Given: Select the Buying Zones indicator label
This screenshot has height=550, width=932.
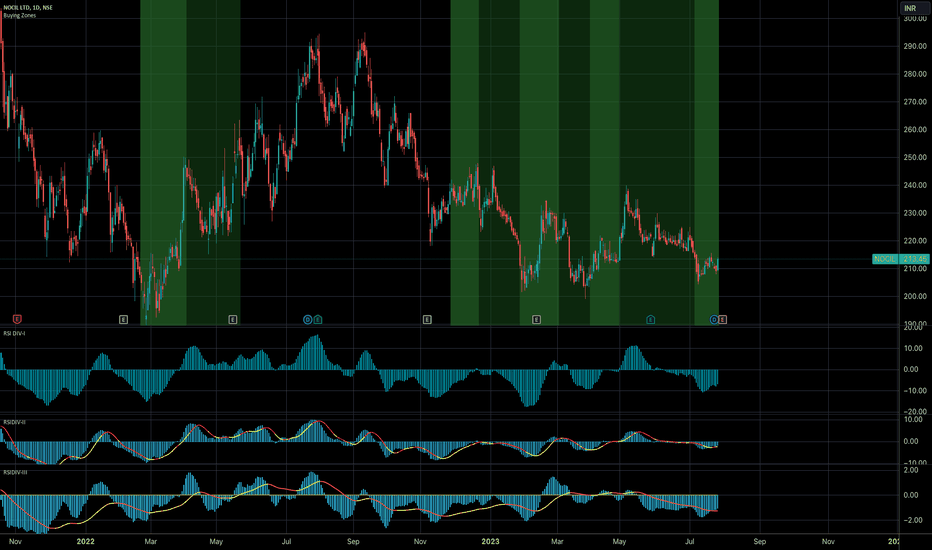Looking at the screenshot, I should pos(20,15).
